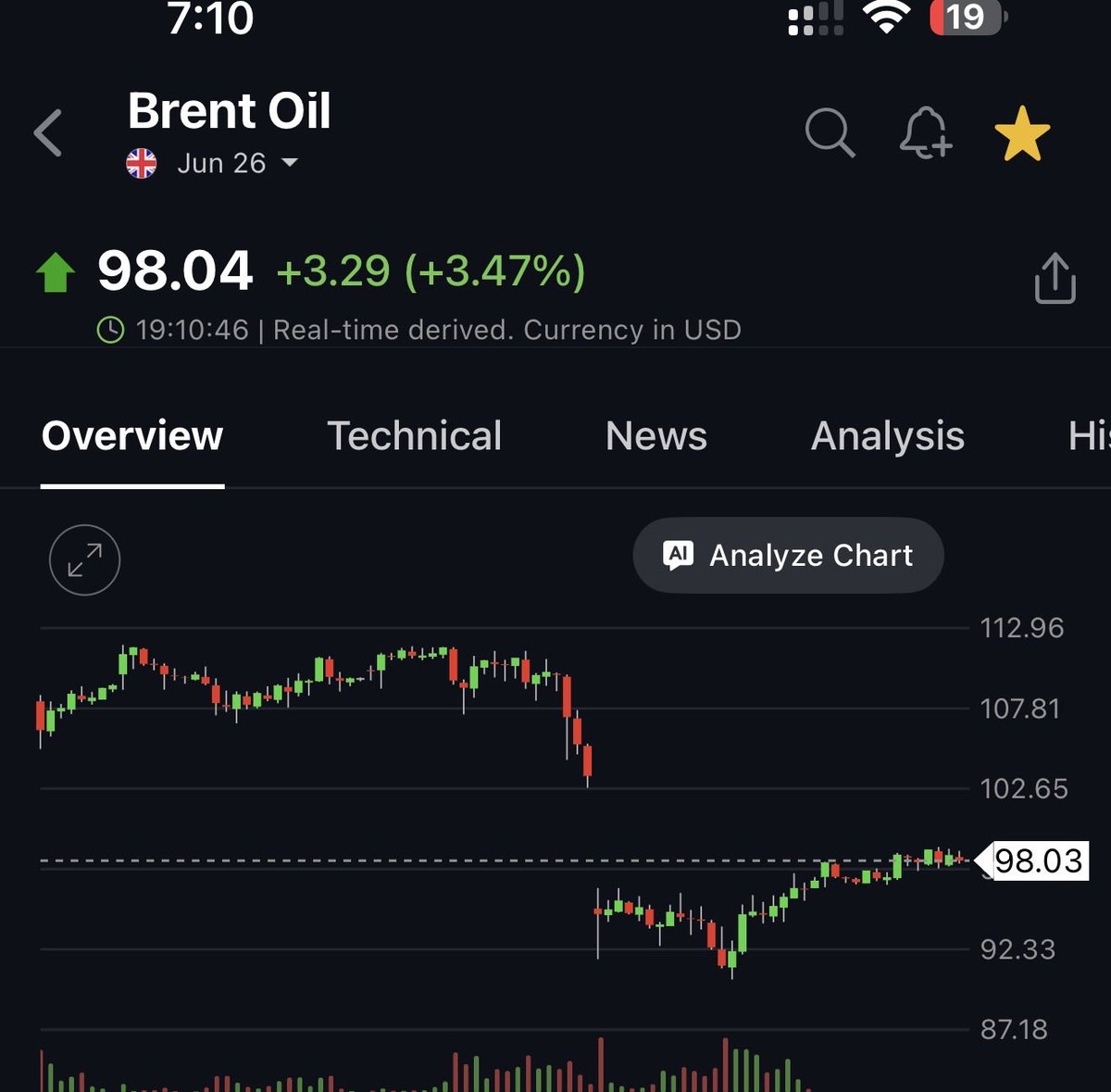Screen dimensions: 1111x1092
Task: Tap the +3.29 (+3.47%) change text
Action: [x=431, y=271]
